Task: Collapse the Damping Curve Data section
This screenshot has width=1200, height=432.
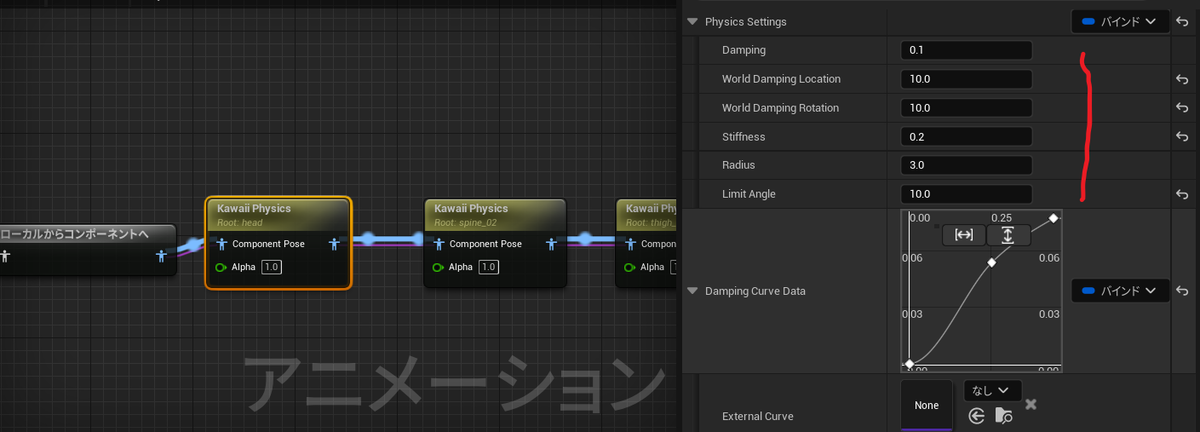Action: [x=692, y=291]
